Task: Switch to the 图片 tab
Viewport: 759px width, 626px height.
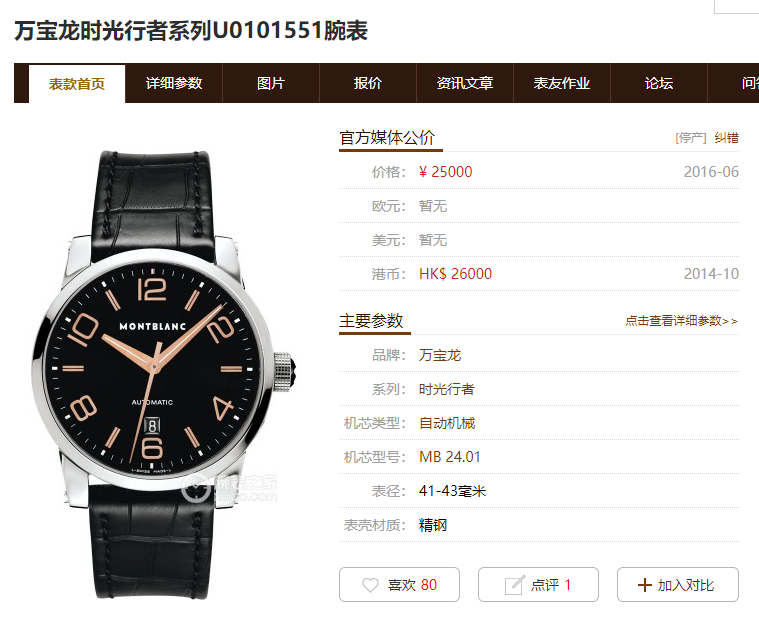Action: [x=271, y=83]
